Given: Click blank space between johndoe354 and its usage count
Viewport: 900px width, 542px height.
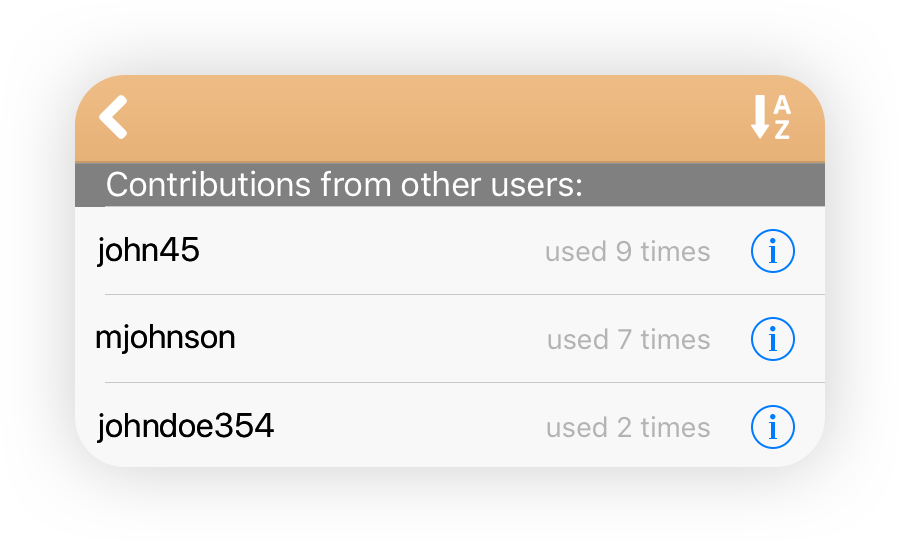Looking at the screenshot, I should [x=410, y=427].
